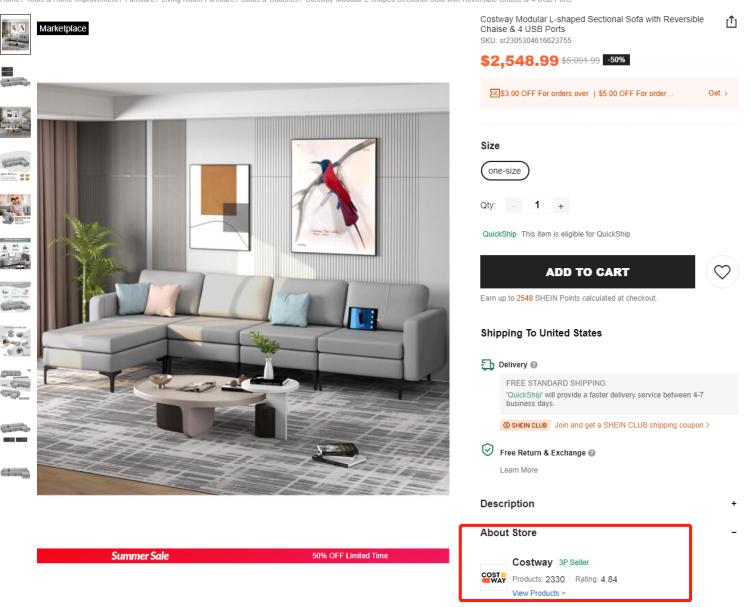This screenshot has height=607, width=750.
Task: Click the ADD TO CART button
Action: pyautogui.click(x=587, y=272)
